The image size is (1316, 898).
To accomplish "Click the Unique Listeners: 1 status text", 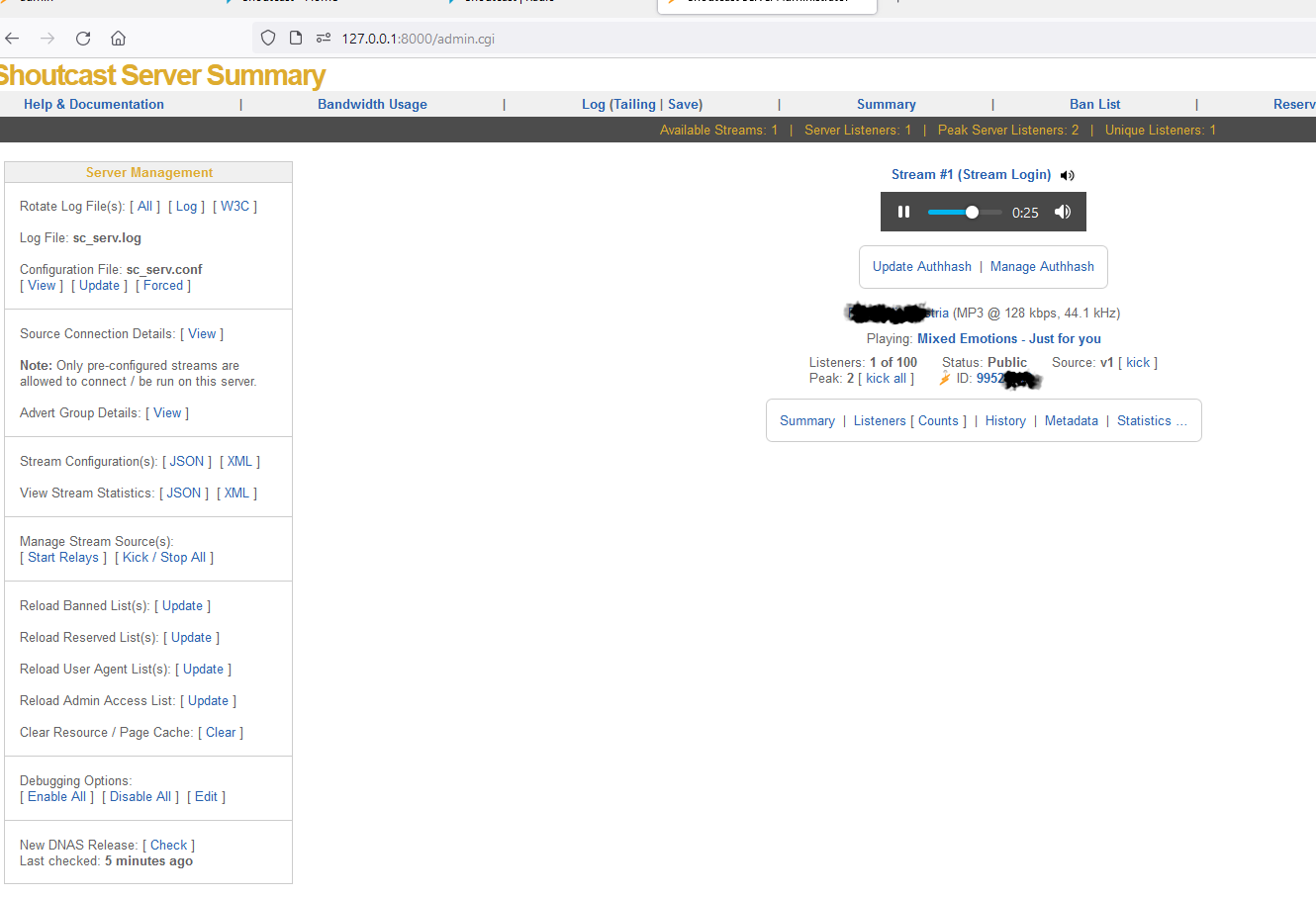I will pos(1161,130).
